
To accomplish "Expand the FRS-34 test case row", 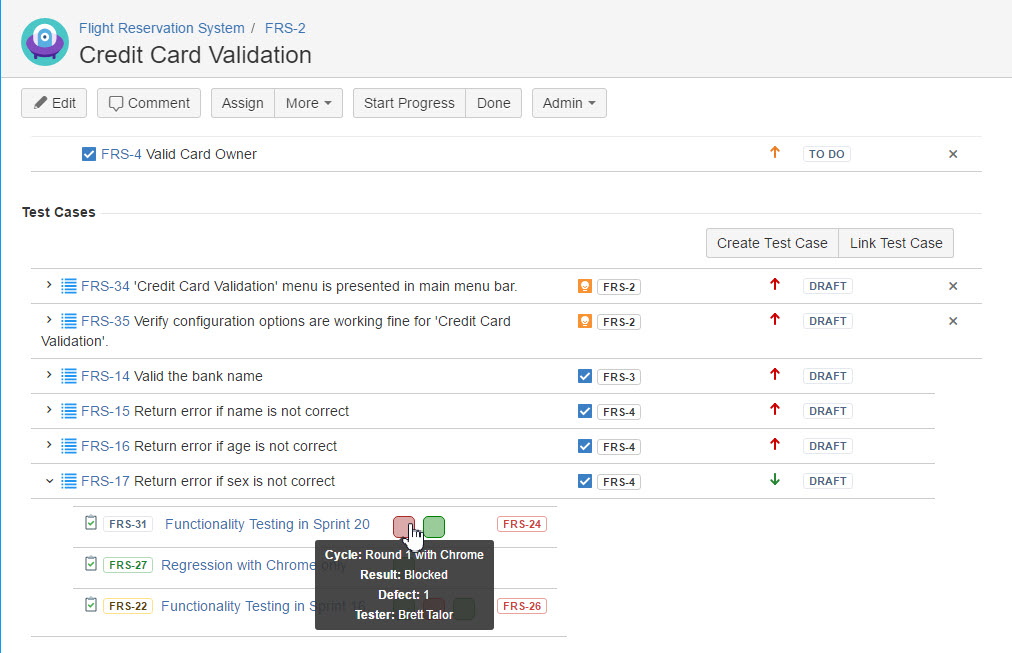I will [49, 286].
